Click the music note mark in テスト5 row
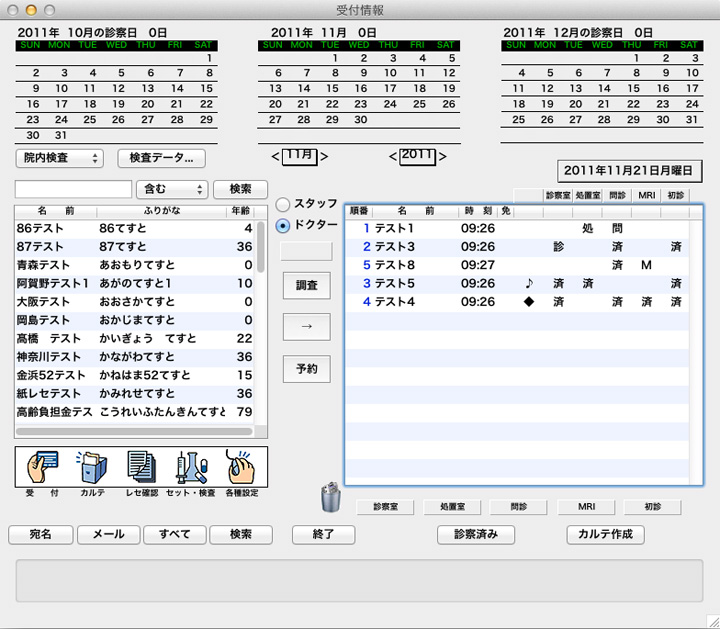Viewport: 720px width, 629px height. tap(529, 283)
